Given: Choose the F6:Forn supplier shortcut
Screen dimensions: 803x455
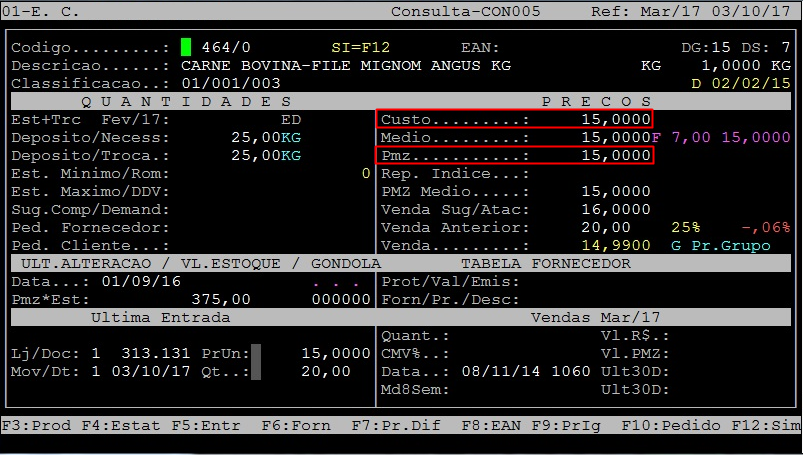Looking at the screenshot, I should pyautogui.click(x=296, y=425).
